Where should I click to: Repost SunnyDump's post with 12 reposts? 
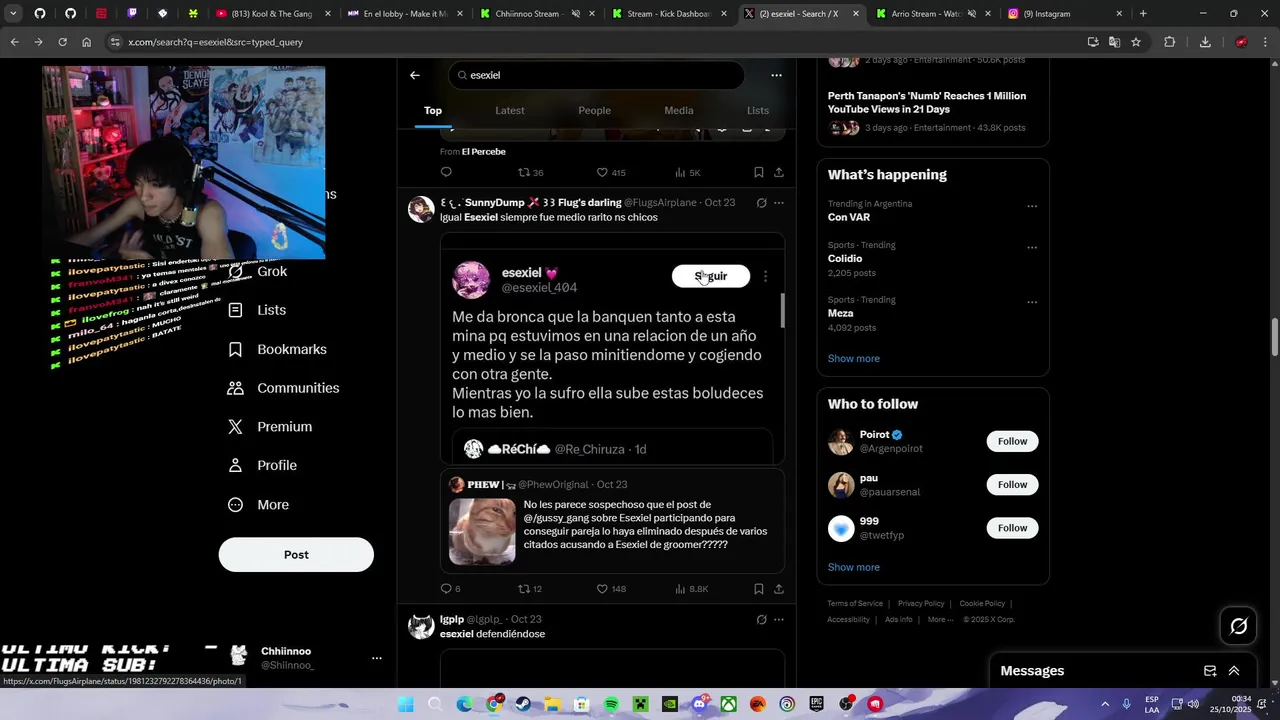530,589
